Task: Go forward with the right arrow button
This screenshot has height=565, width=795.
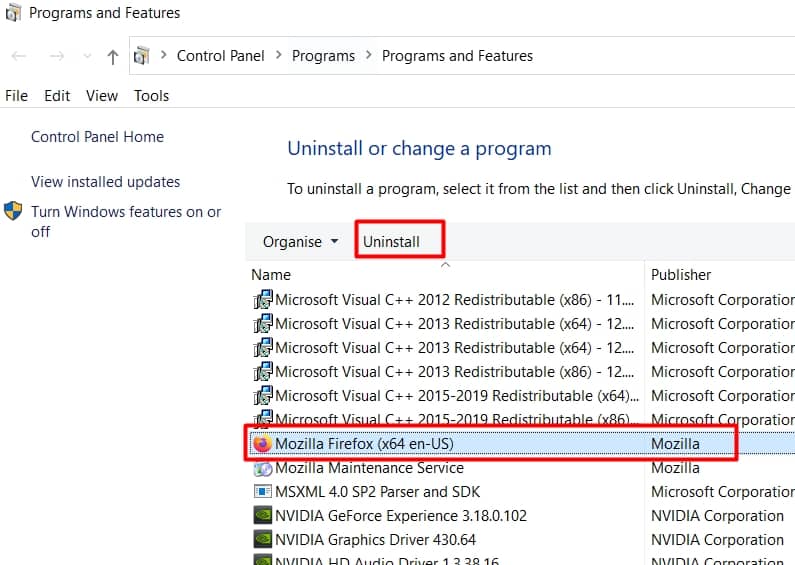Action: (x=57, y=56)
